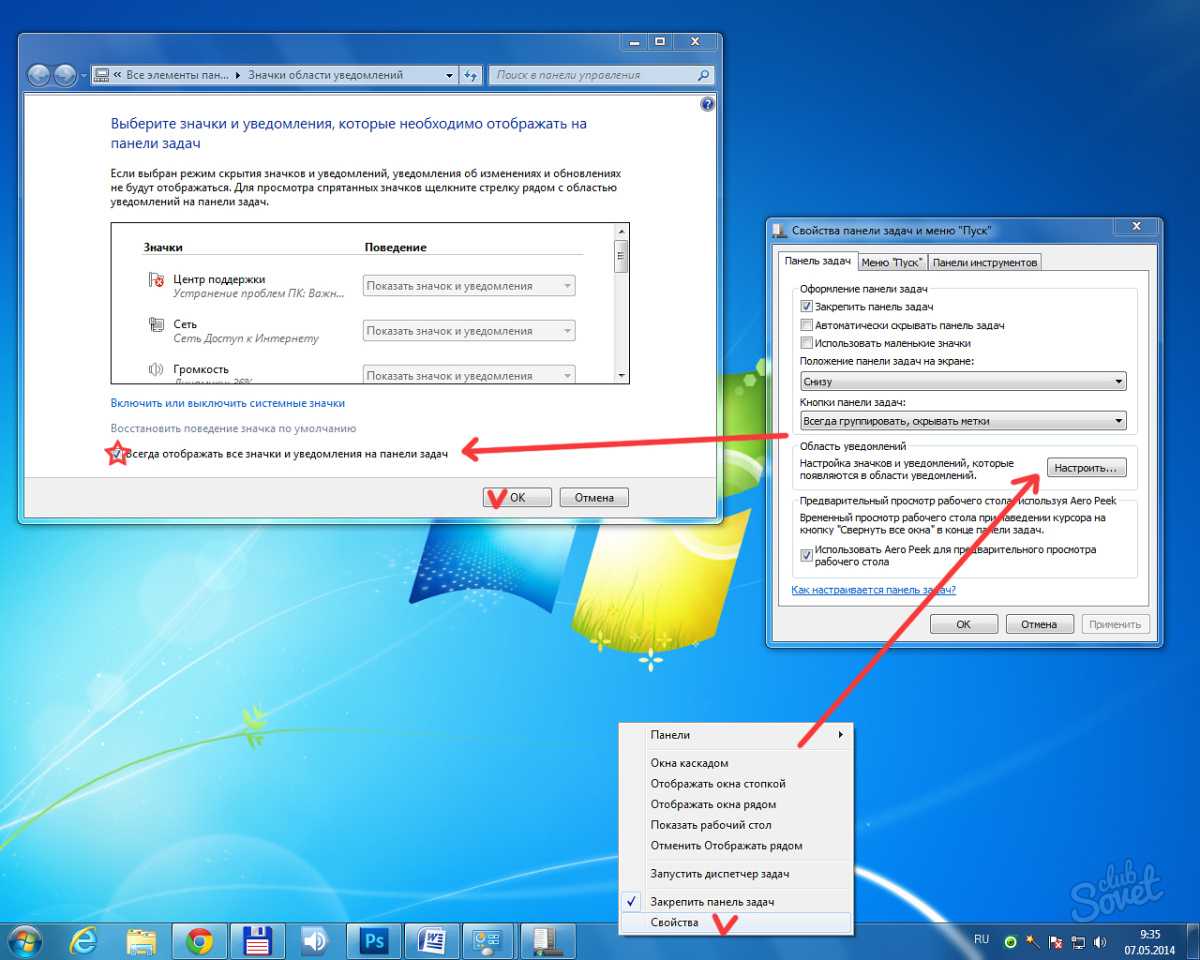Screen dimensions: 1200x960
Task: Toggle 'Всегда отображать все значки' checkbox
Action: [117, 454]
